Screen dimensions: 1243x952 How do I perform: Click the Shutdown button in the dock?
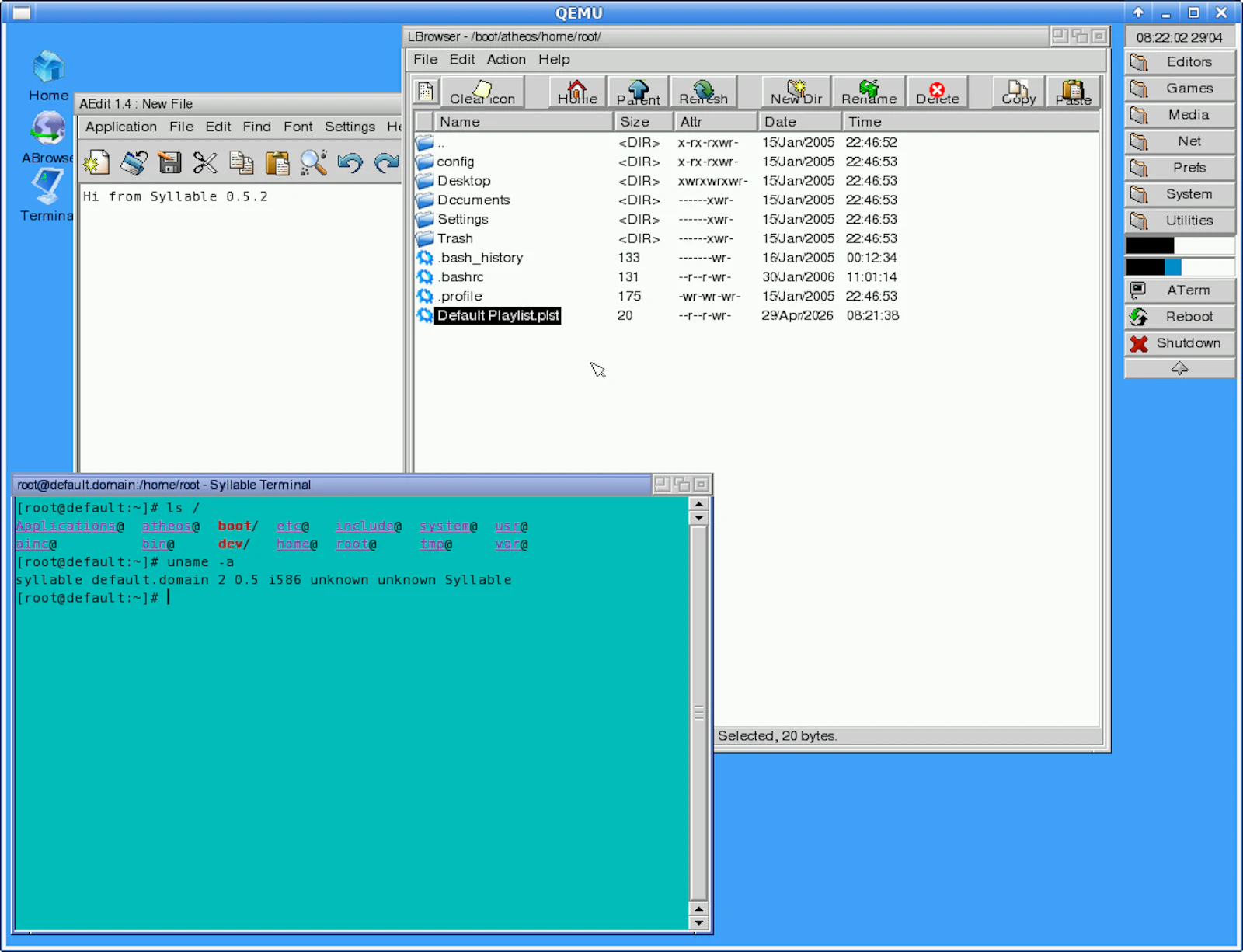pyautogui.click(x=1179, y=343)
